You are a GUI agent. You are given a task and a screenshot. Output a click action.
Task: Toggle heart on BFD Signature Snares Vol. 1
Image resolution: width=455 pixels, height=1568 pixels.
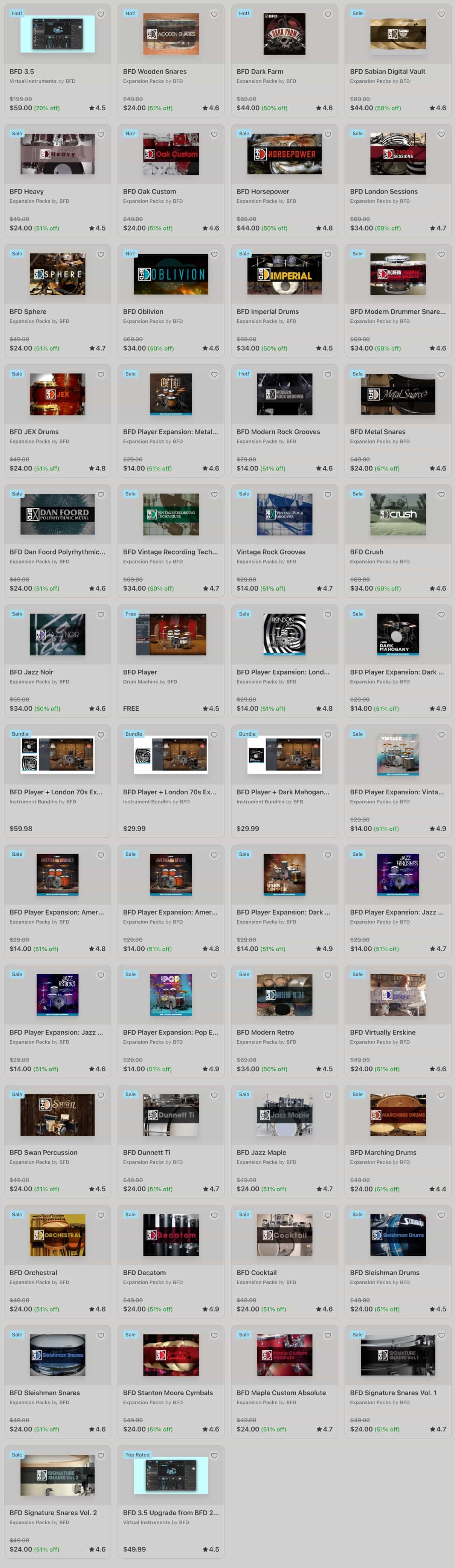tap(441, 1336)
